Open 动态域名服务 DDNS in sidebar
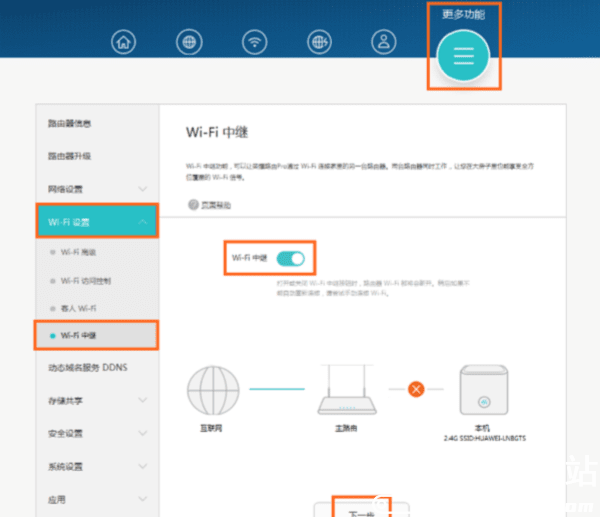Viewport: 600px width, 517px height. click(x=88, y=368)
